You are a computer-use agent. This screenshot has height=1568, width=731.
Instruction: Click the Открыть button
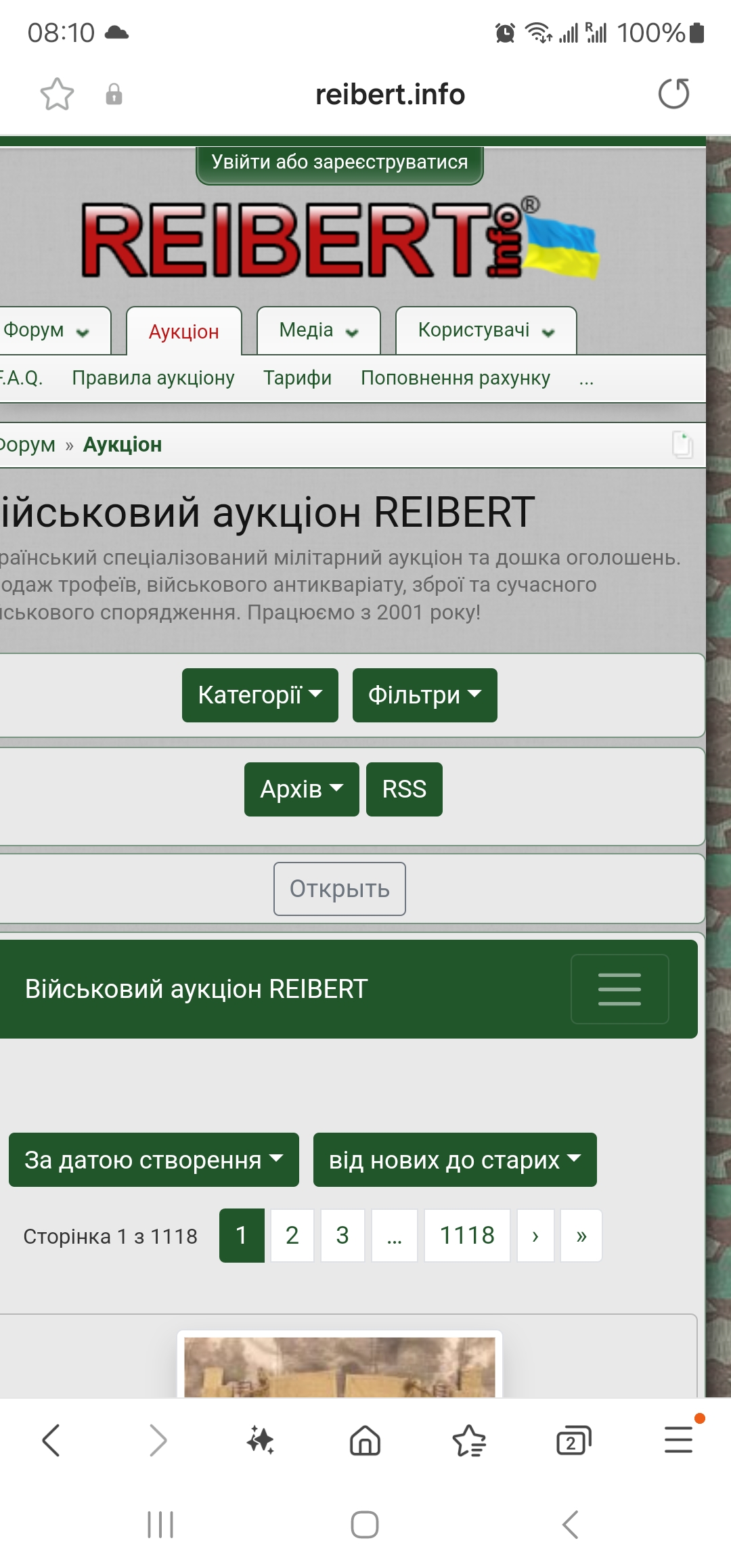(x=340, y=889)
